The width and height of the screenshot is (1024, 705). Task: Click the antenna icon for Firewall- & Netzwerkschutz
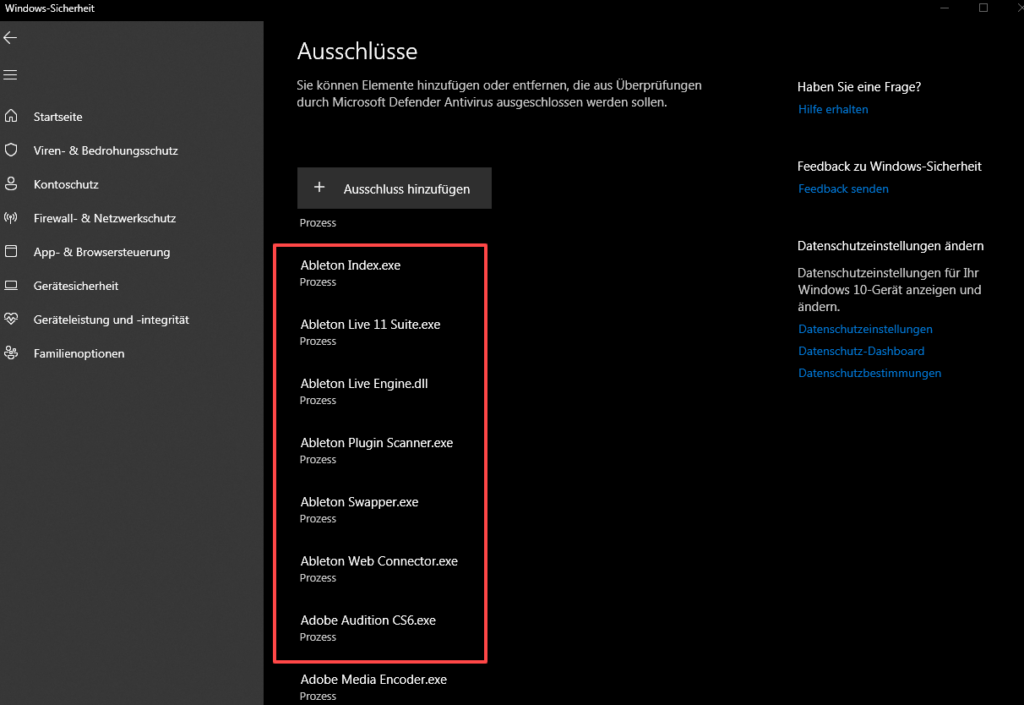click(x=11, y=218)
